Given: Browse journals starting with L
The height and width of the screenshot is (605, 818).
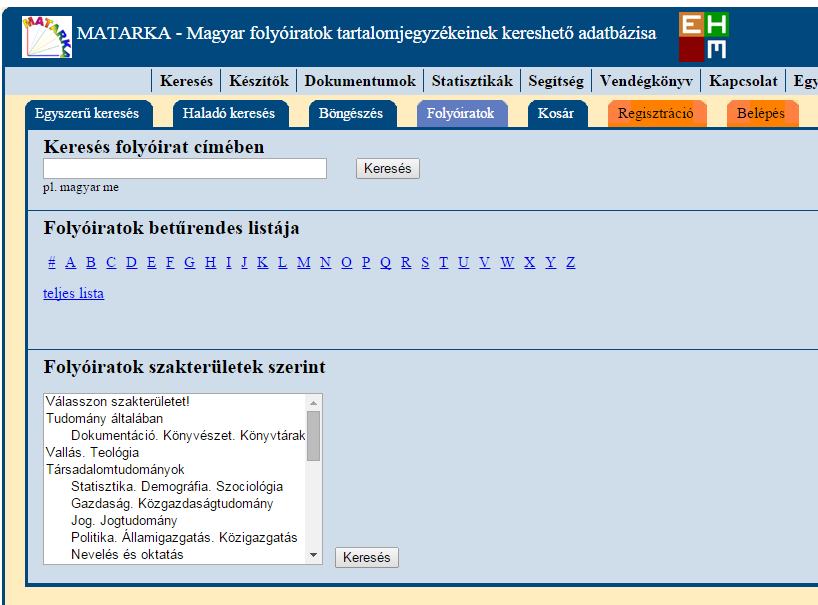Looking at the screenshot, I should 282,262.
